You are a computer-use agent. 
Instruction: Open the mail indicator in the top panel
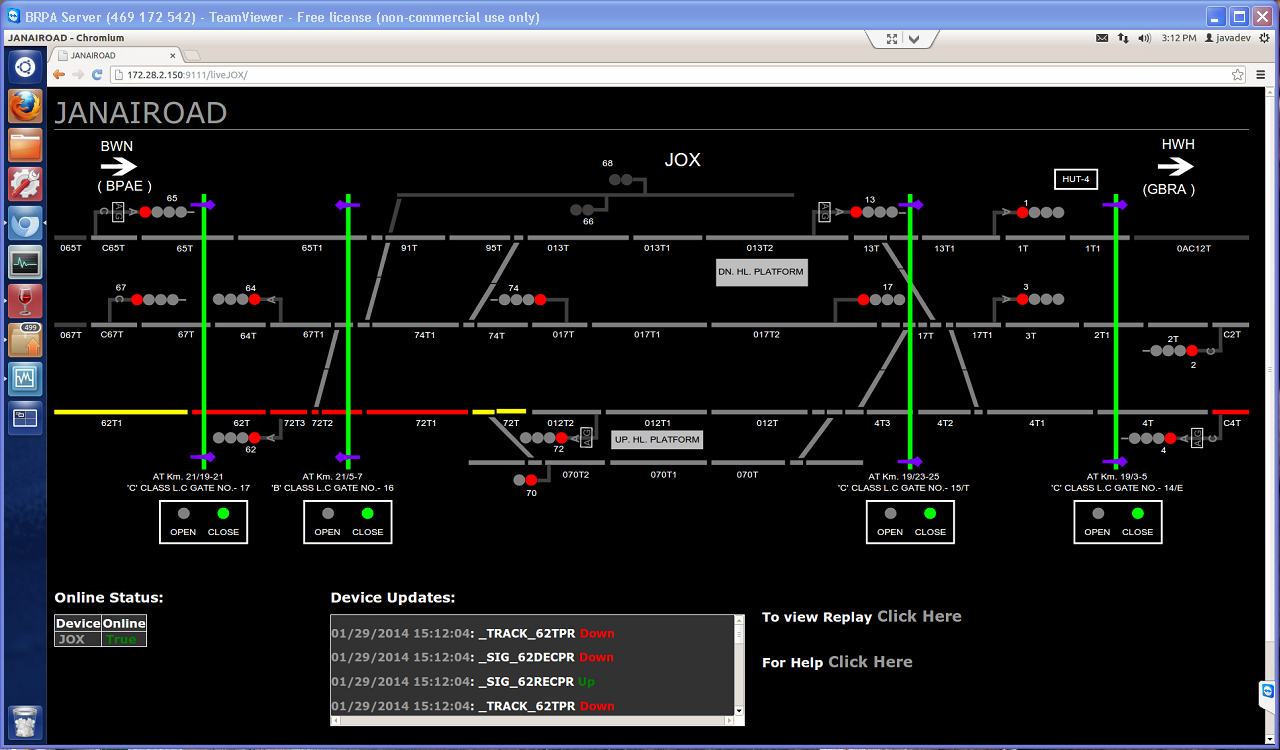pyautogui.click(x=1101, y=38)
